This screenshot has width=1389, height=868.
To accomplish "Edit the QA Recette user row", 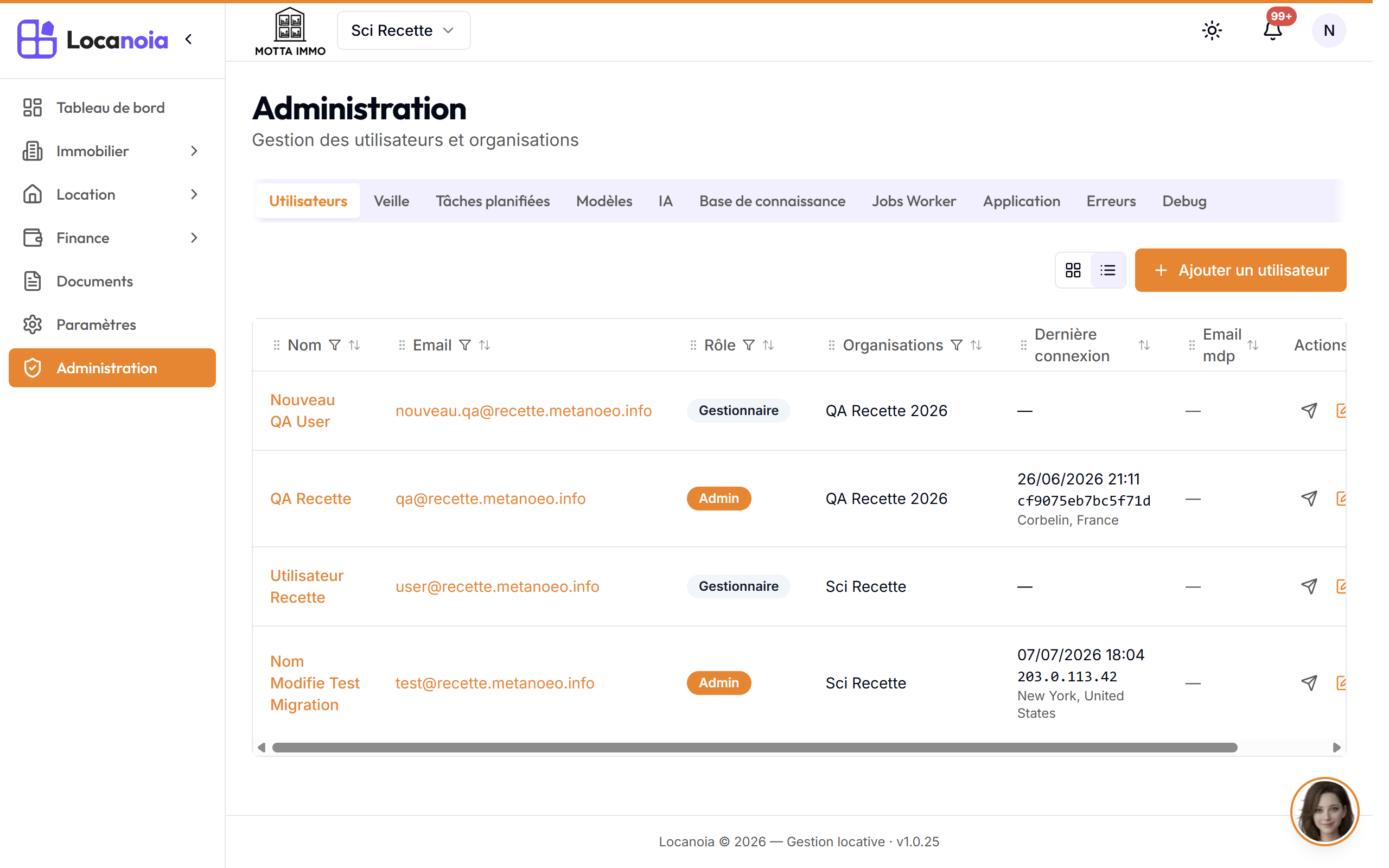I will click(x=1341, y=499).
